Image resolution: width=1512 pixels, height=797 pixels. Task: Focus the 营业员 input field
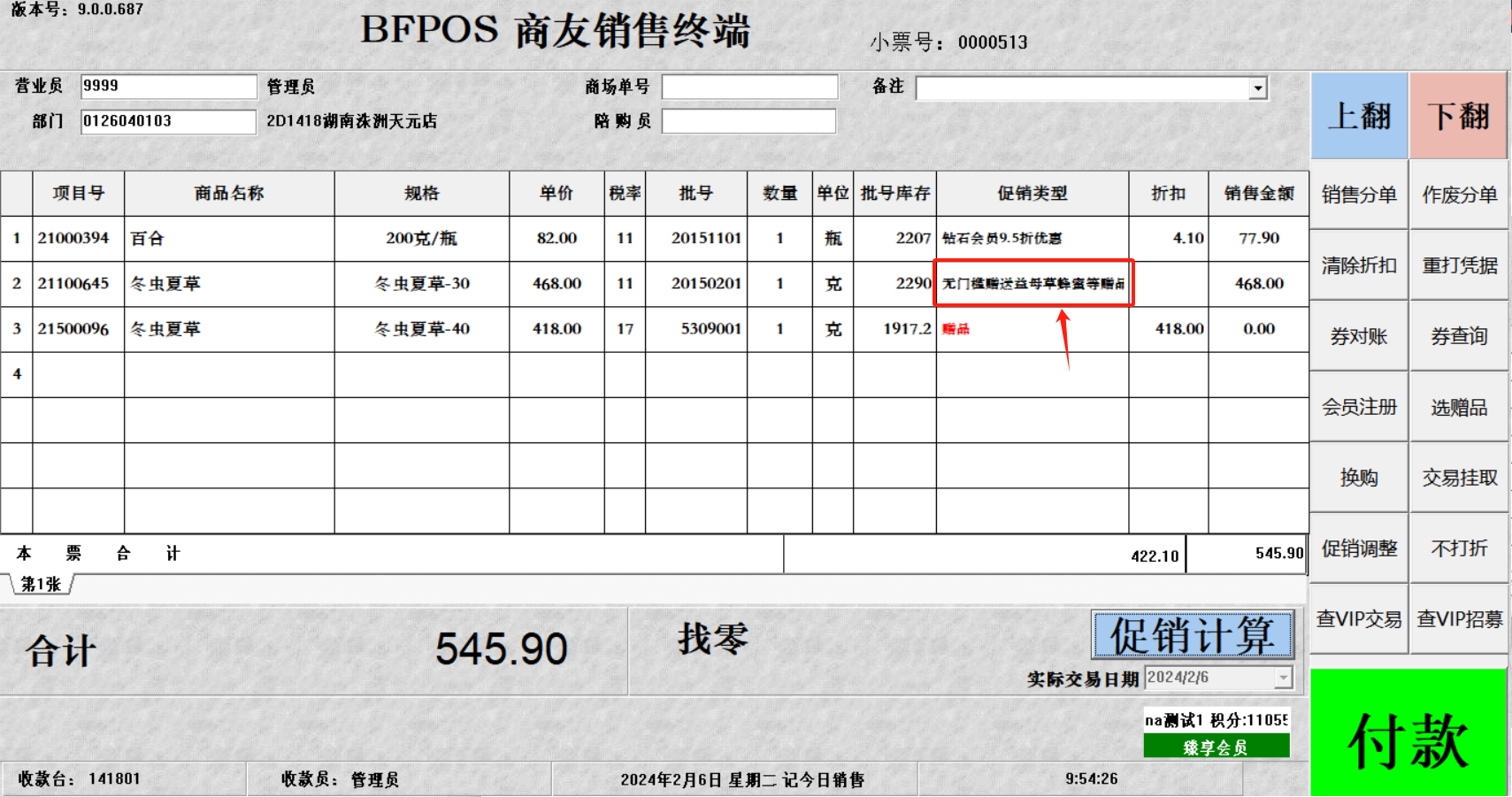168,86
